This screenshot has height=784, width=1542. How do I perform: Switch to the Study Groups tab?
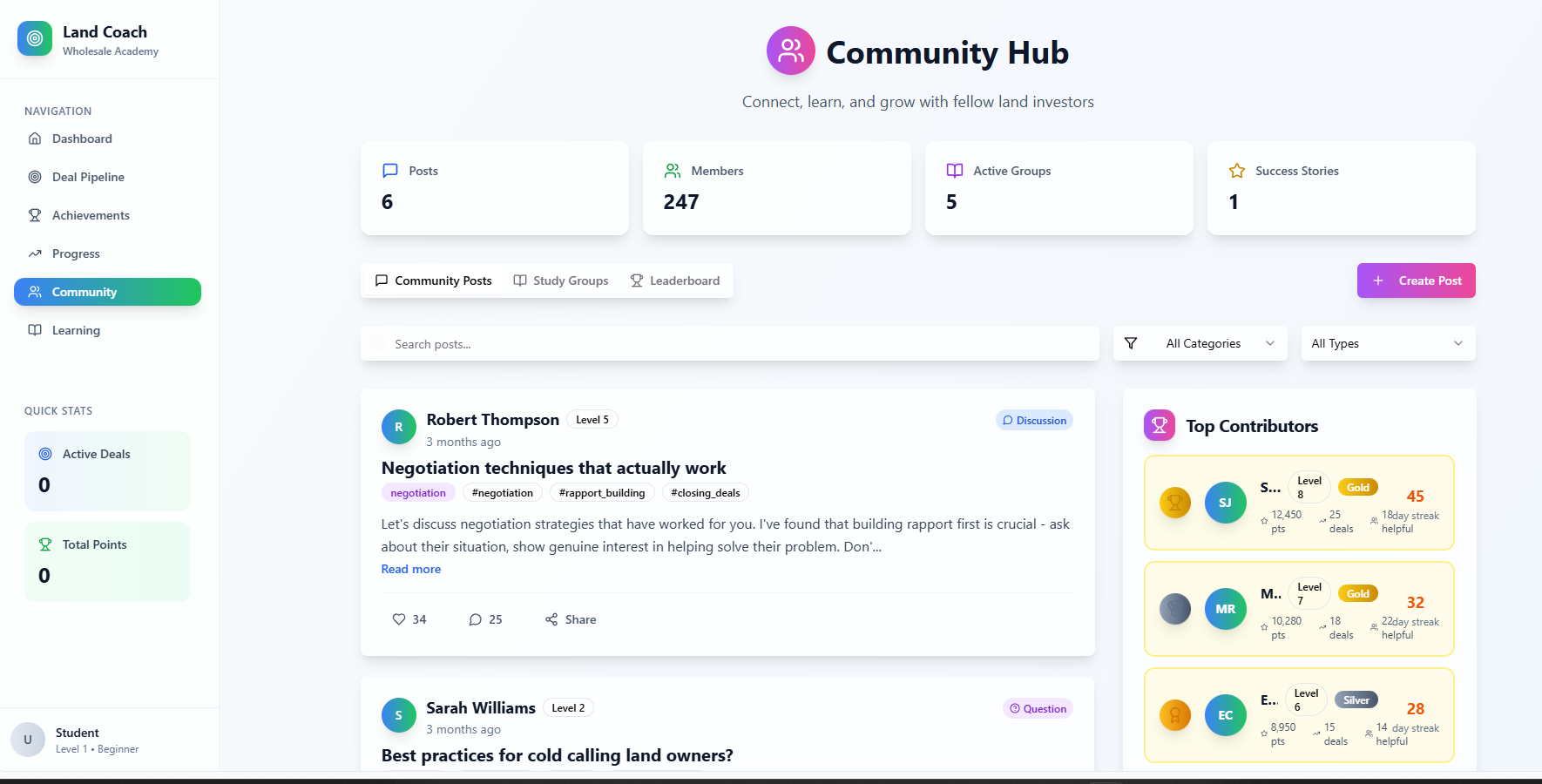(x=561, y=280)
